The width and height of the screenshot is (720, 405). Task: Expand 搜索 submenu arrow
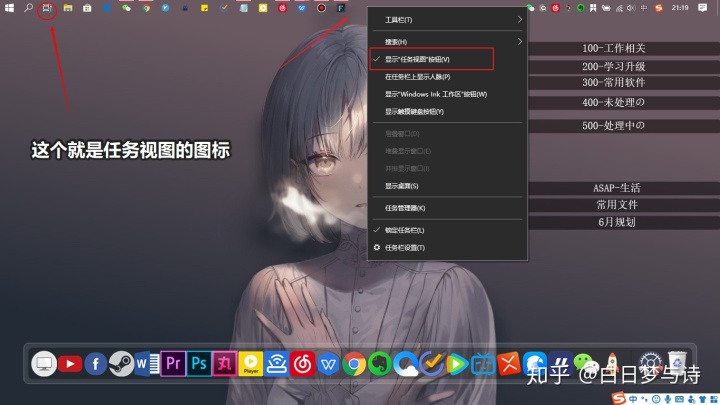(x=520, y=42)
